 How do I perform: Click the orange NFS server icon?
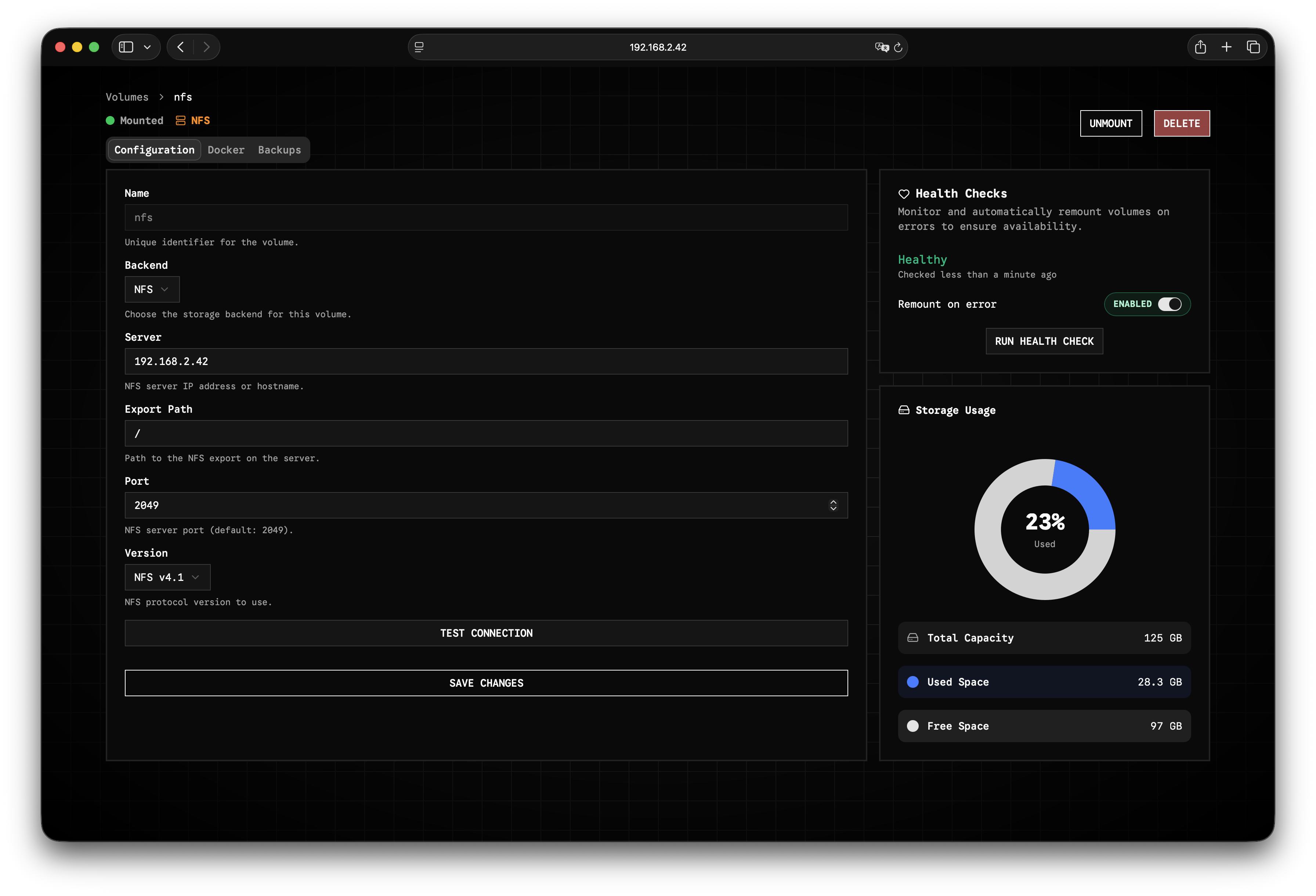click(x=181, y=121)
